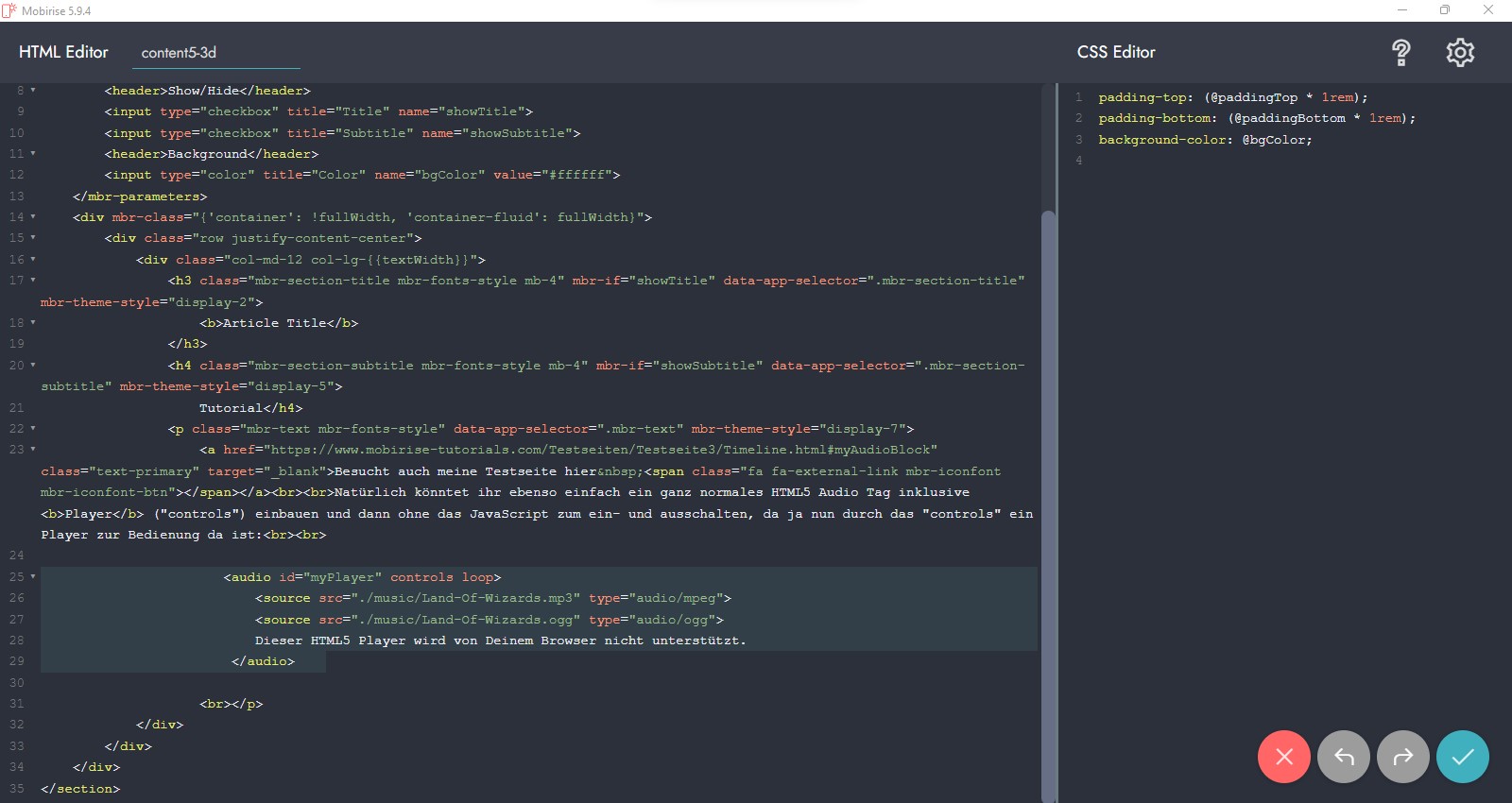Collapse the code fold at line 14
The width and height of the screenshot is (1512, 803).
point(33,217)
